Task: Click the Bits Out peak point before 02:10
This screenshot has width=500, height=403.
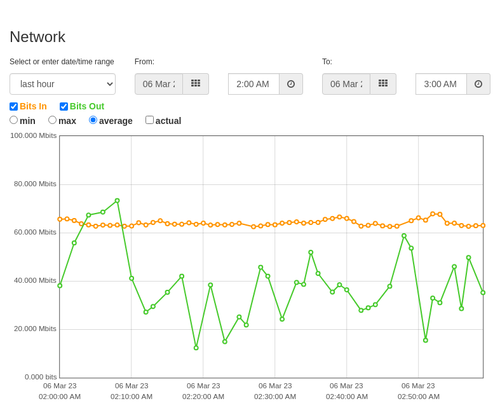Action: 117,201
